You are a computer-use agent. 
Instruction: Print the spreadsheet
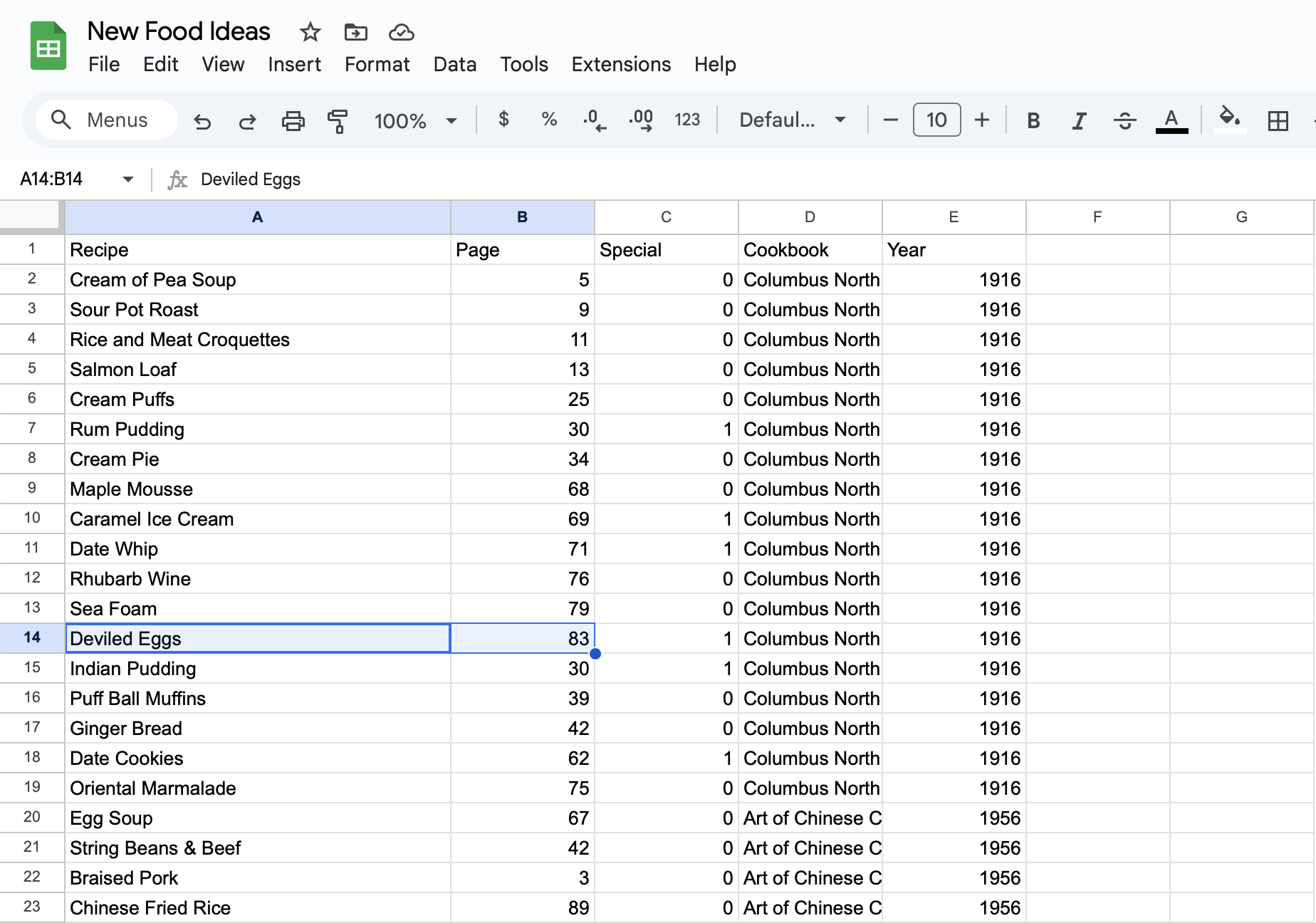click(x=293, y=120)
